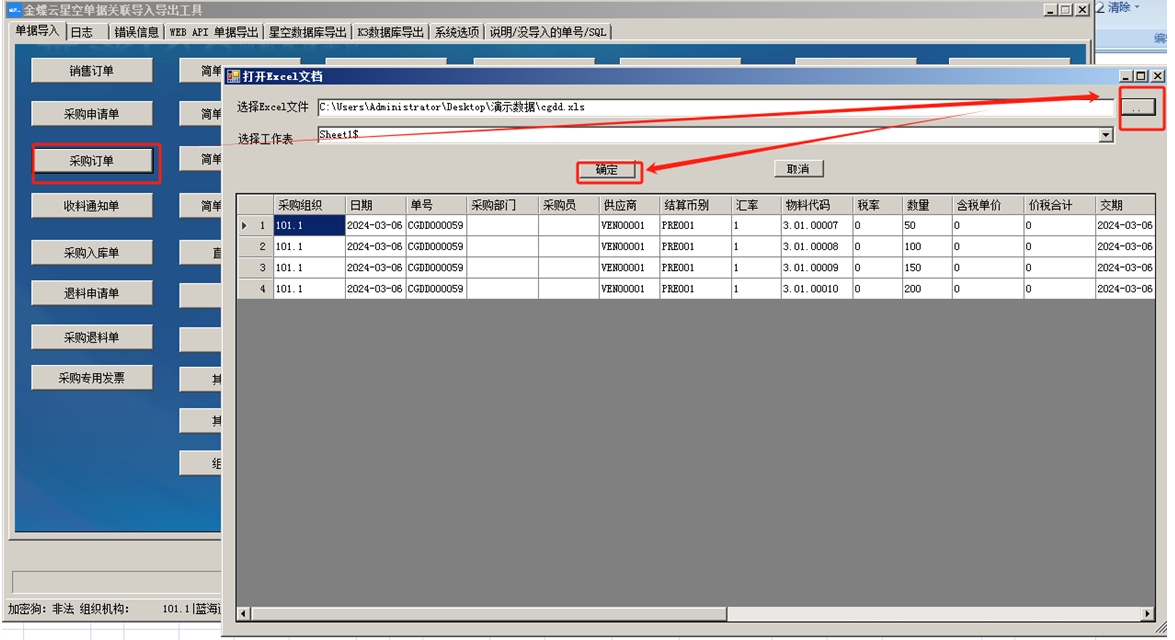Click the quantity cell showing 150
This screenshot has width=1175, height=640.
pos(927,267)
